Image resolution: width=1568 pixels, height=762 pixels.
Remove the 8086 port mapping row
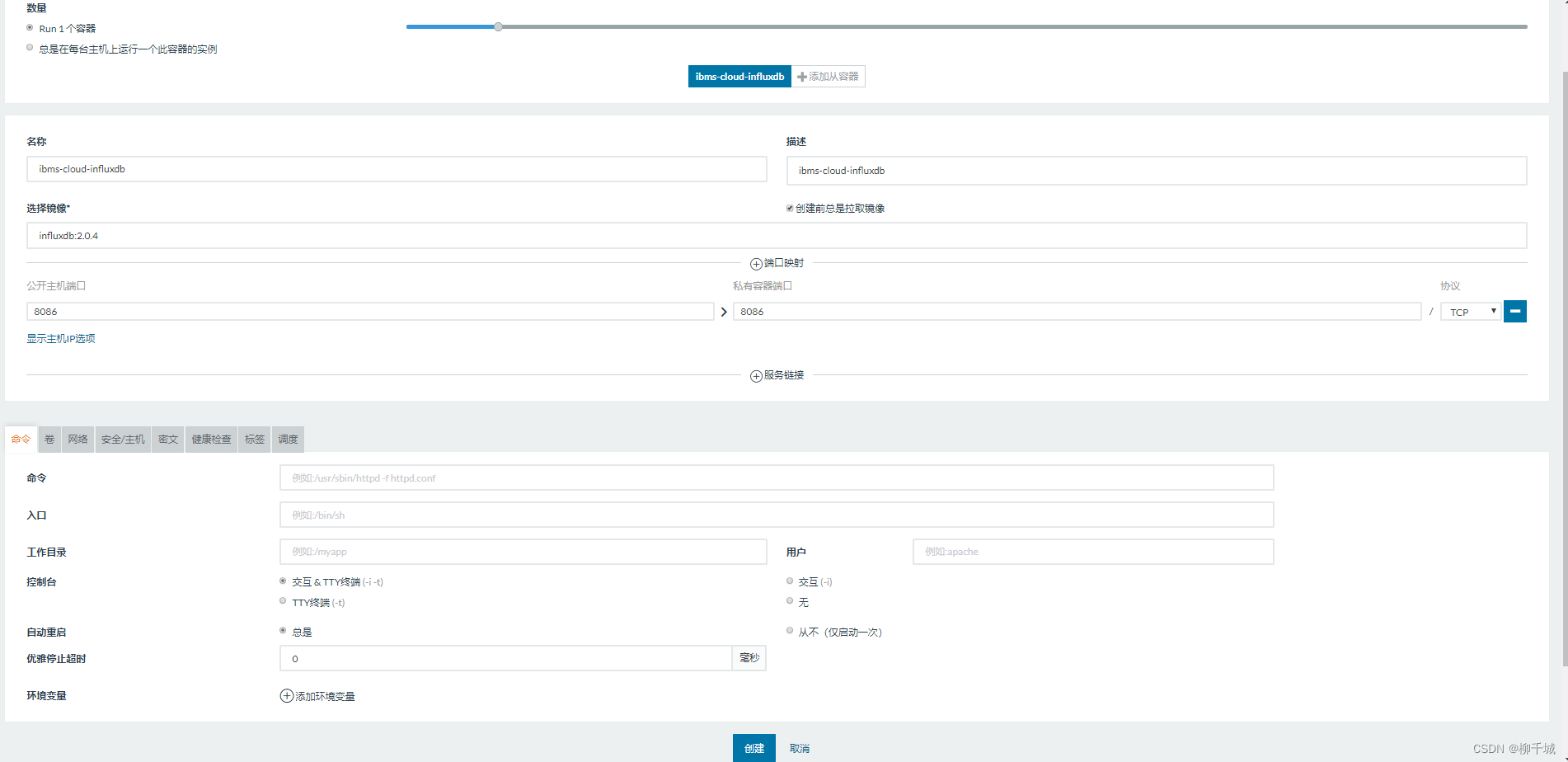[x=1515, y=312]
